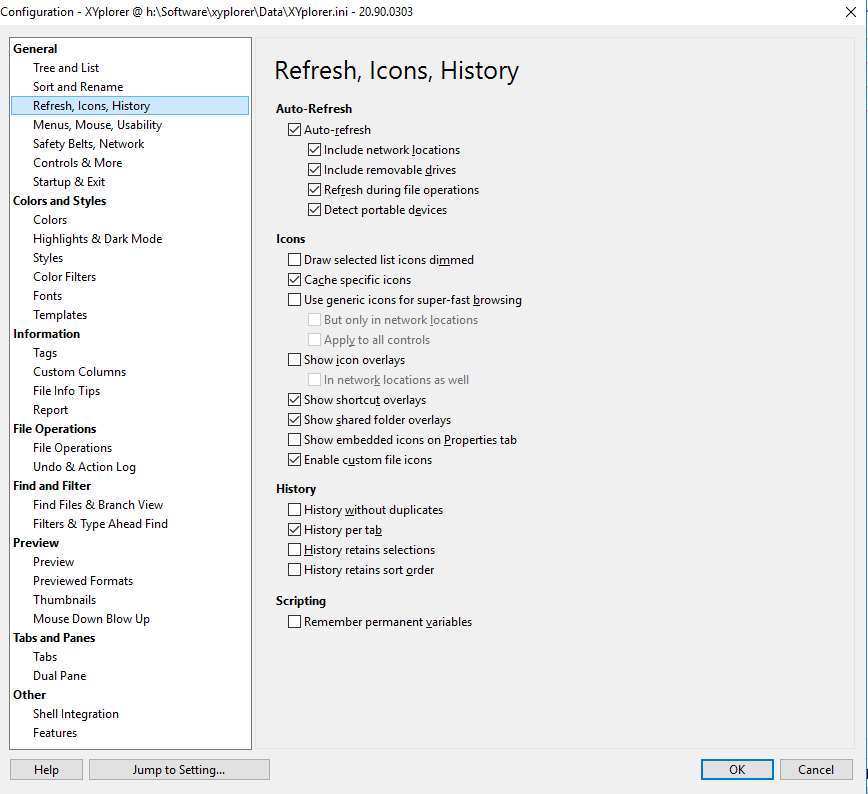Click the Help button
The width and height of the screenshot is (868, 794).
45,769
